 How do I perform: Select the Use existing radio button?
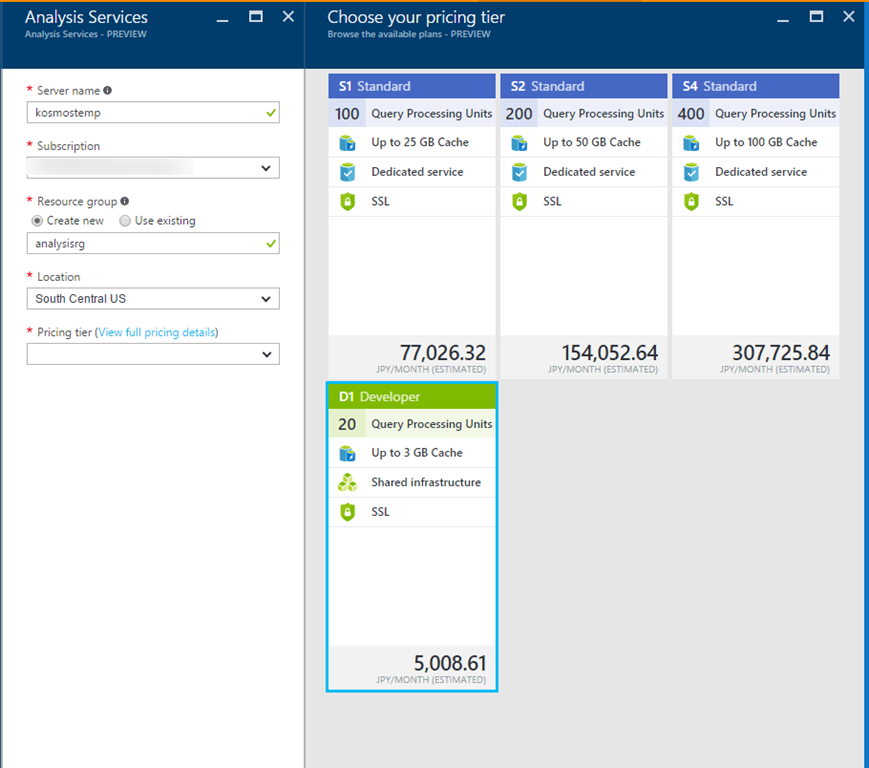(x=125, y=221)
